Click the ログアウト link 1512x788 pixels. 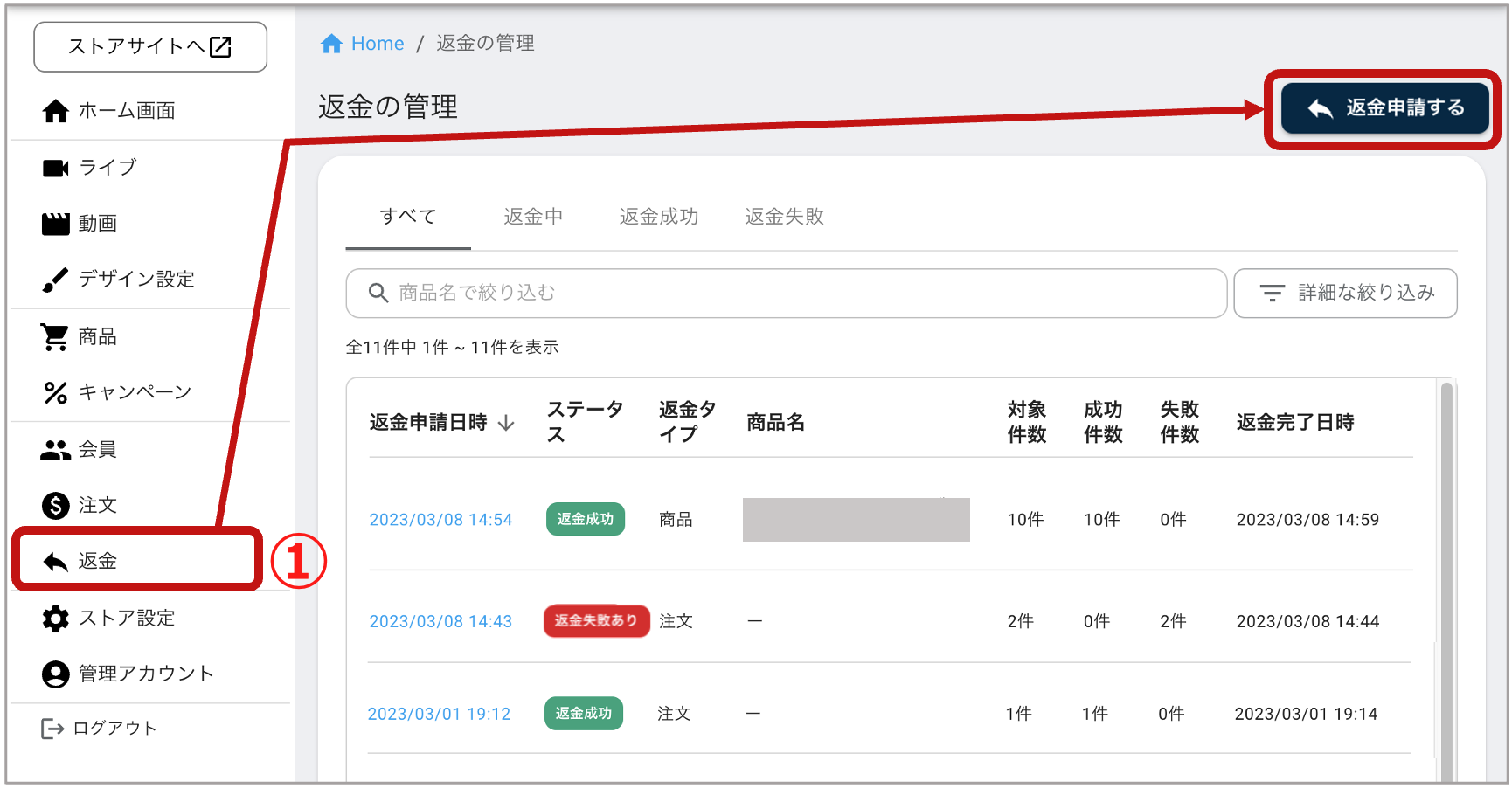pos(114,729)
